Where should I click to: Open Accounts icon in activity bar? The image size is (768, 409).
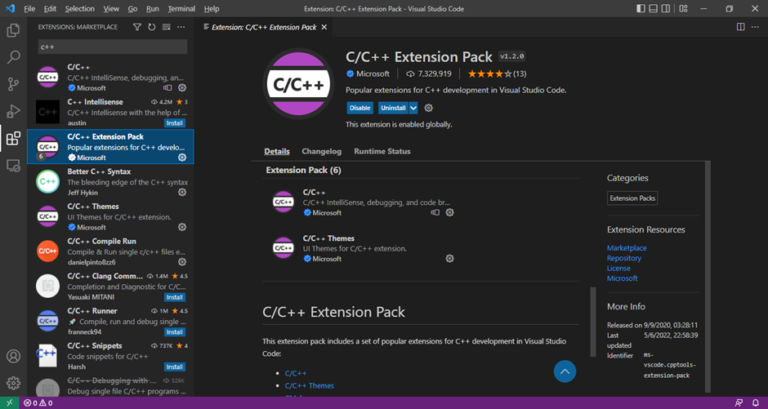click(13, 356)
